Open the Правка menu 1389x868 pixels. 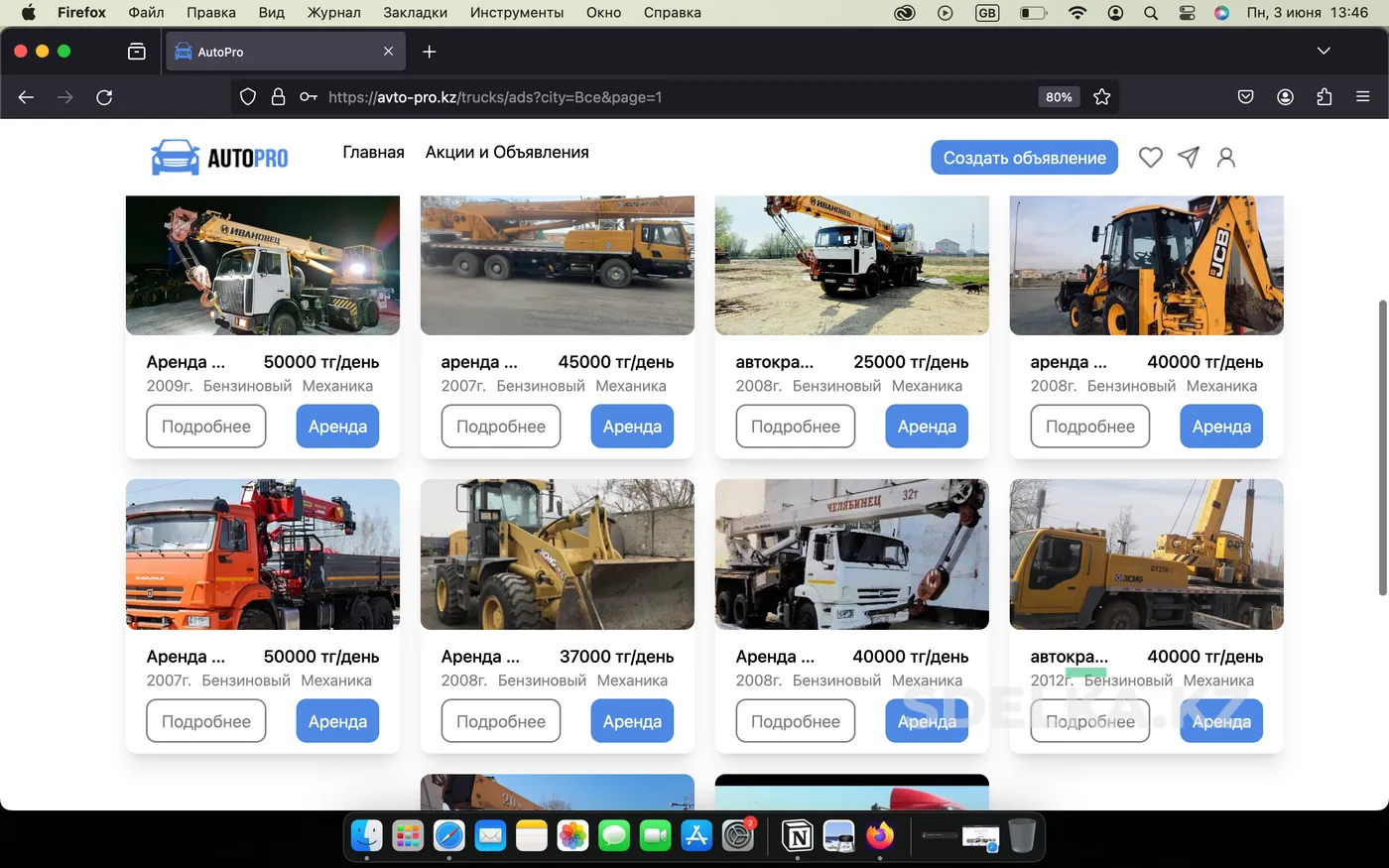(211, 13)
